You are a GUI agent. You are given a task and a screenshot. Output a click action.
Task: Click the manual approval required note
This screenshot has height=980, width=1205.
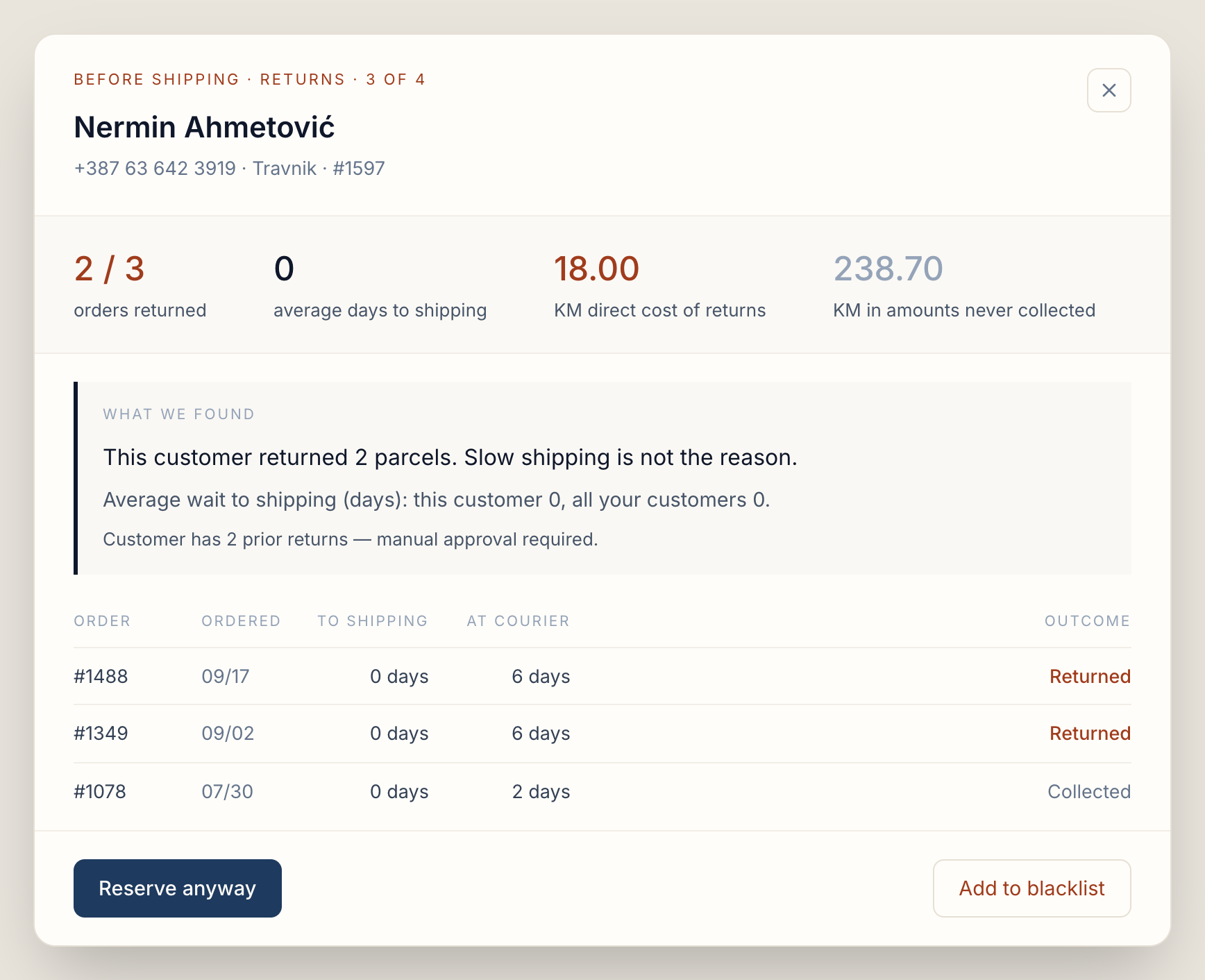(351, 539)
